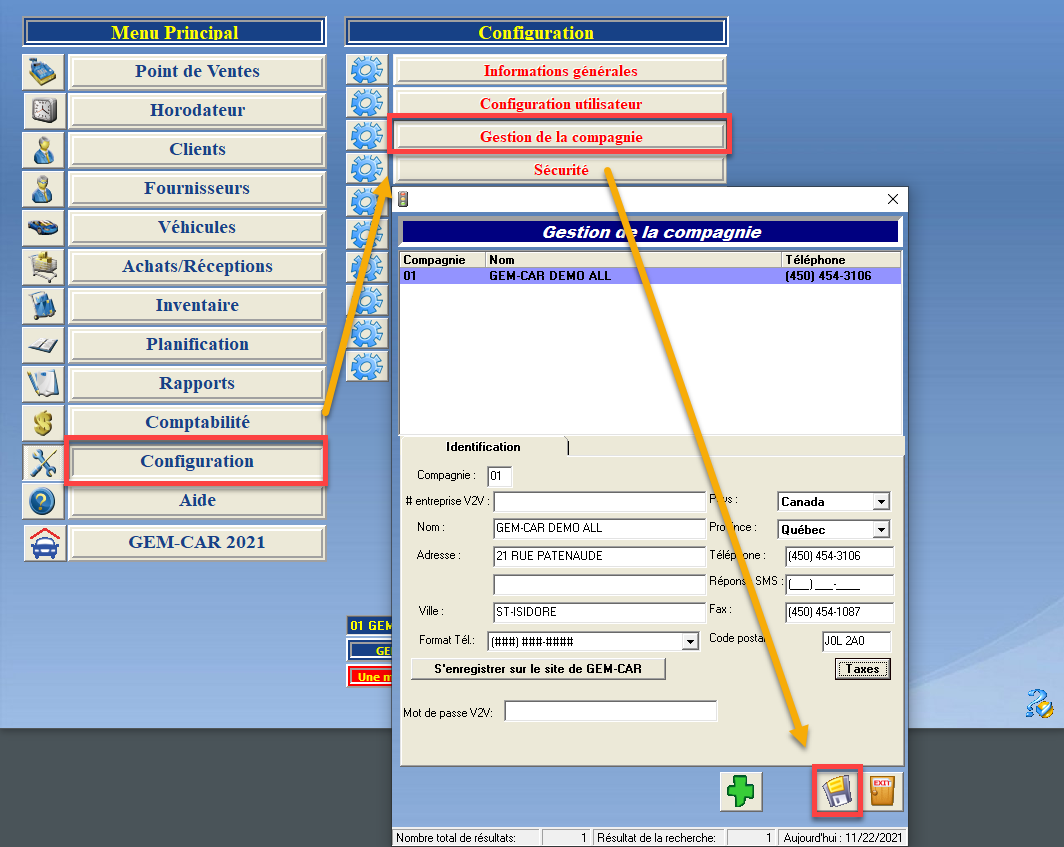Click S'enregistrer sur le site de GEM-CAR

[538, 669]
